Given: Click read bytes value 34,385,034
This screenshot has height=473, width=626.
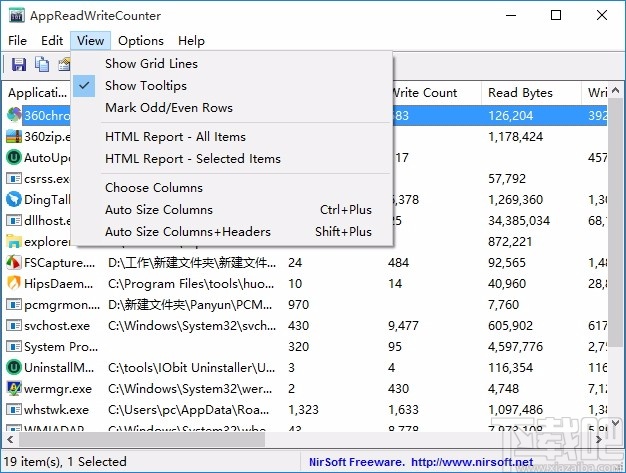Looking at the screenshot, I should point(519,221).
